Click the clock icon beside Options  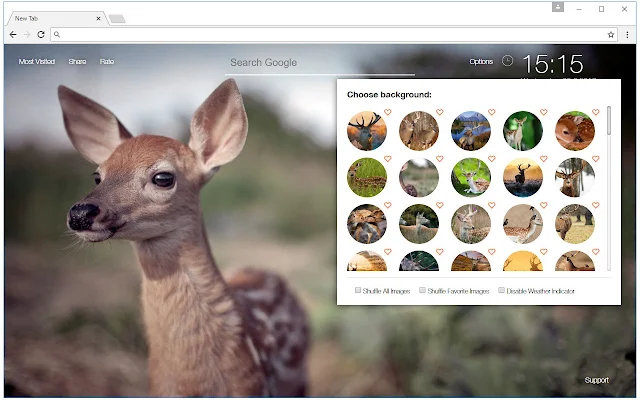coord(507,61)
